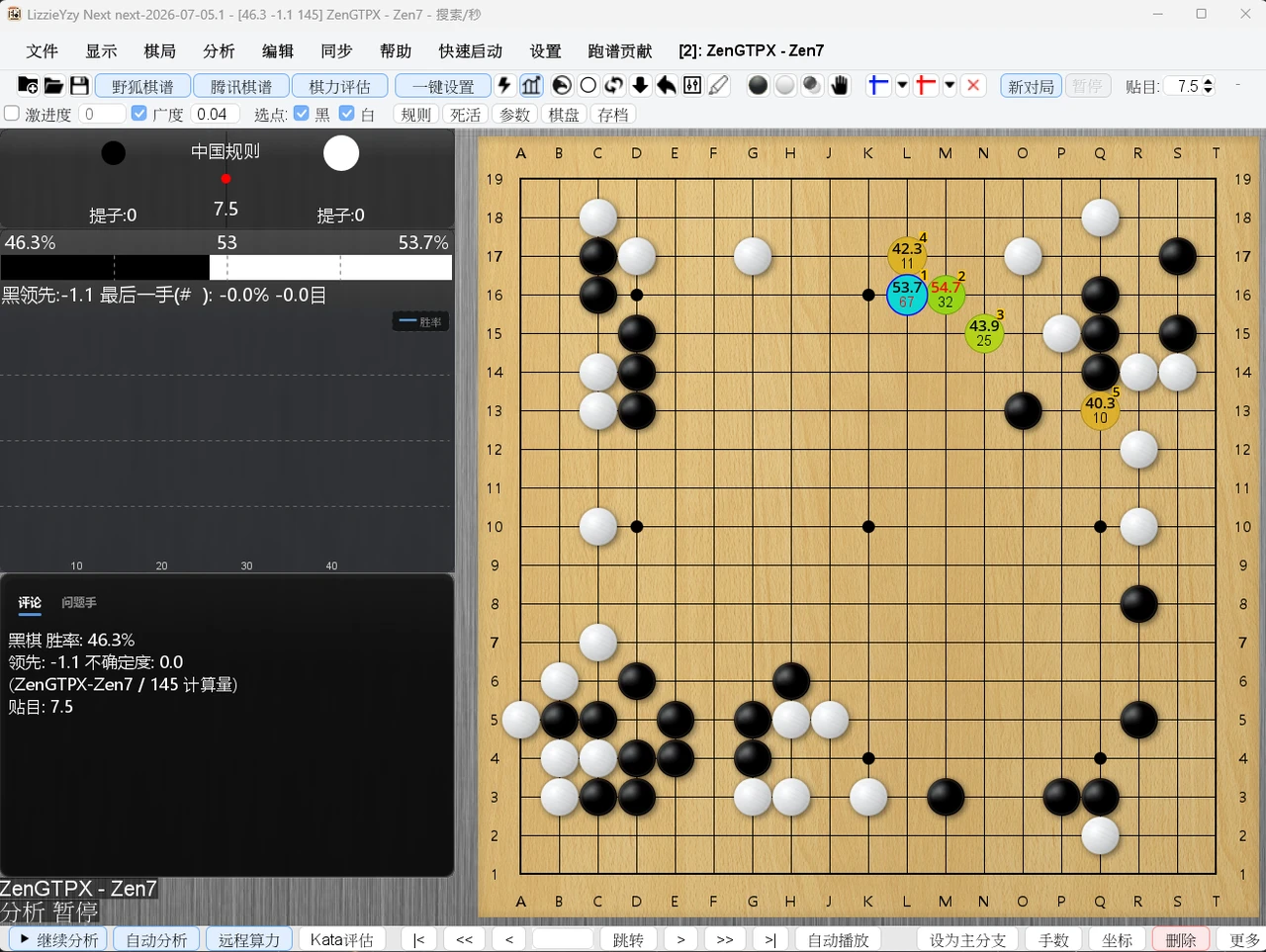
Task: Click the empty circle icon in toolbar
Action: [x=588, y=86]
